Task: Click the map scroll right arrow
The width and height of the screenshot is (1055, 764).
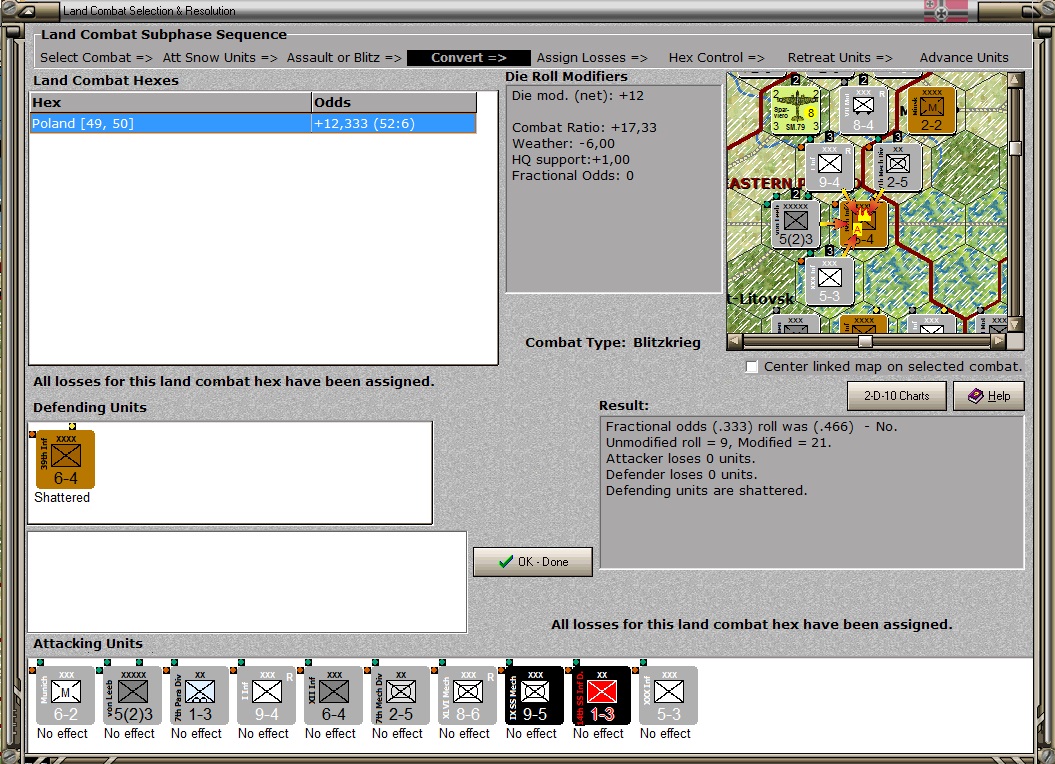Action: [x=1000, y=341]
